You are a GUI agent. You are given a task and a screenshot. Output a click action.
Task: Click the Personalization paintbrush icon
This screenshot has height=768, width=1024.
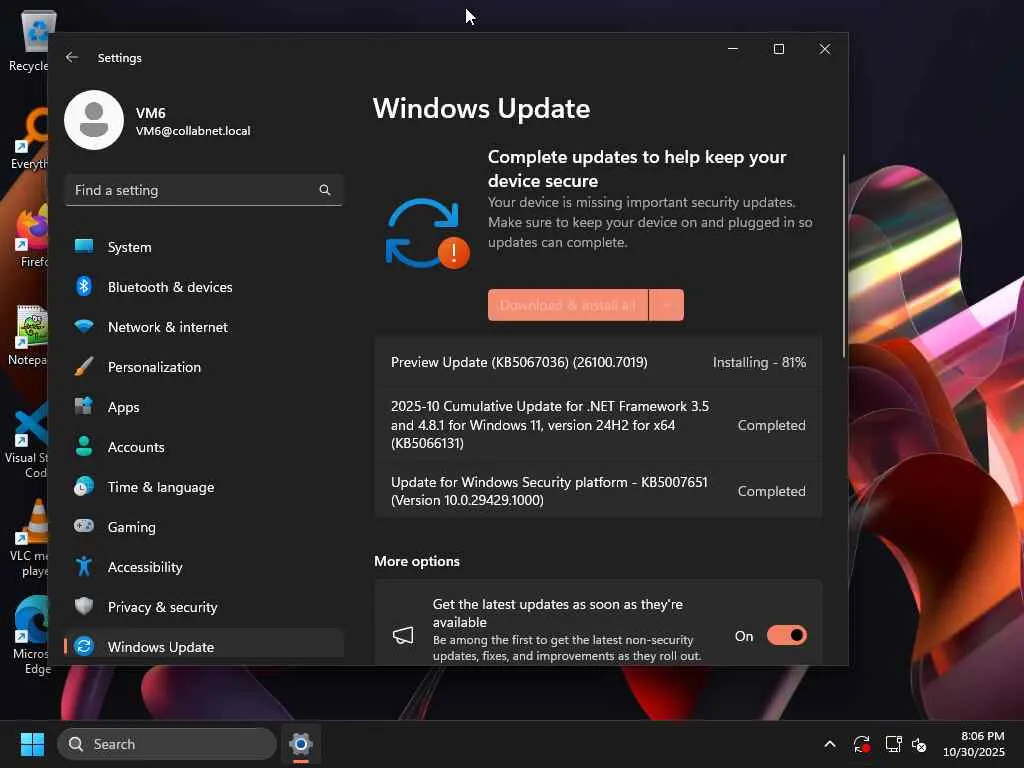pyautogui.click(x=84, y=366)
